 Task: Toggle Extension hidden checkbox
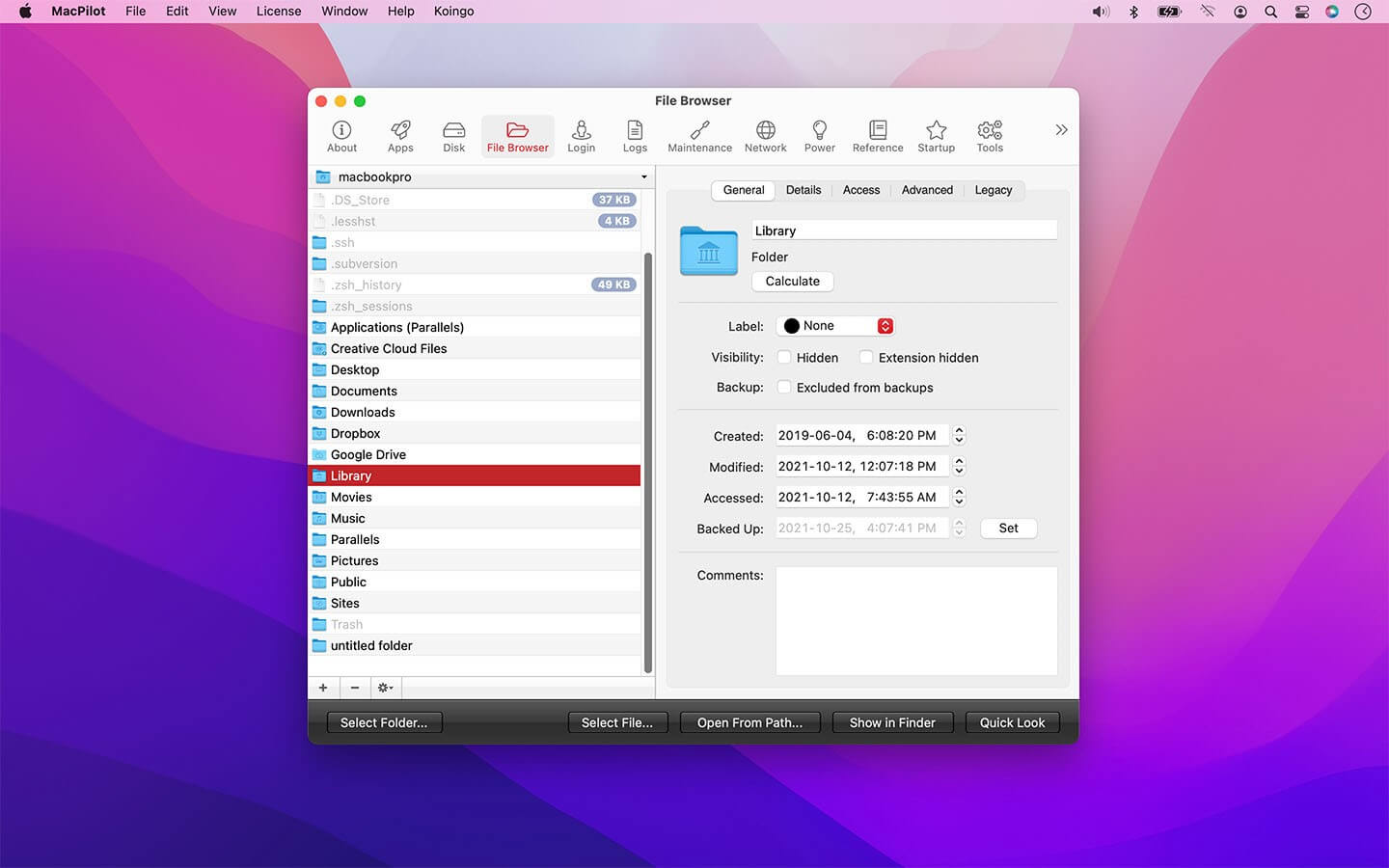[865, 357]
